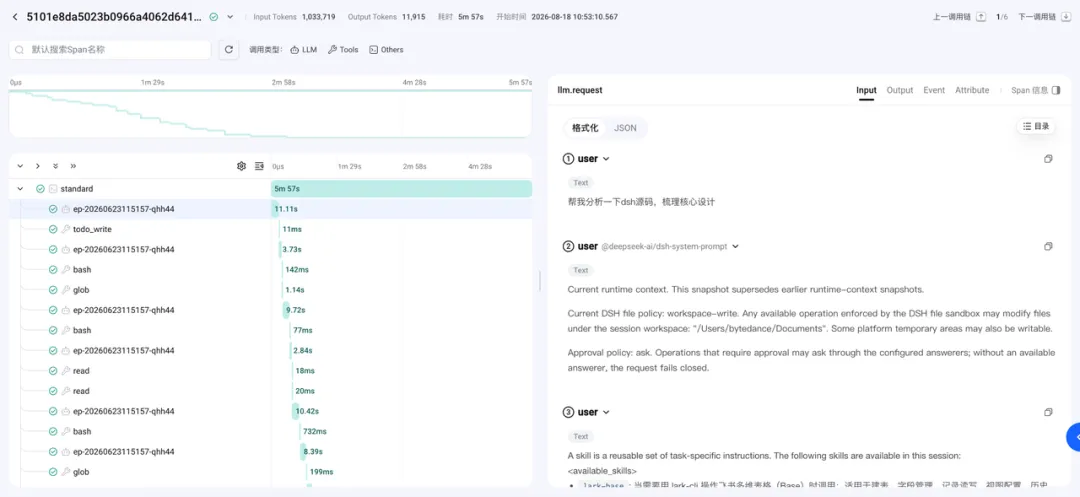The image size is (1080, 497).
Task: Click the Text tag under first user
Action: click(581, 183)
